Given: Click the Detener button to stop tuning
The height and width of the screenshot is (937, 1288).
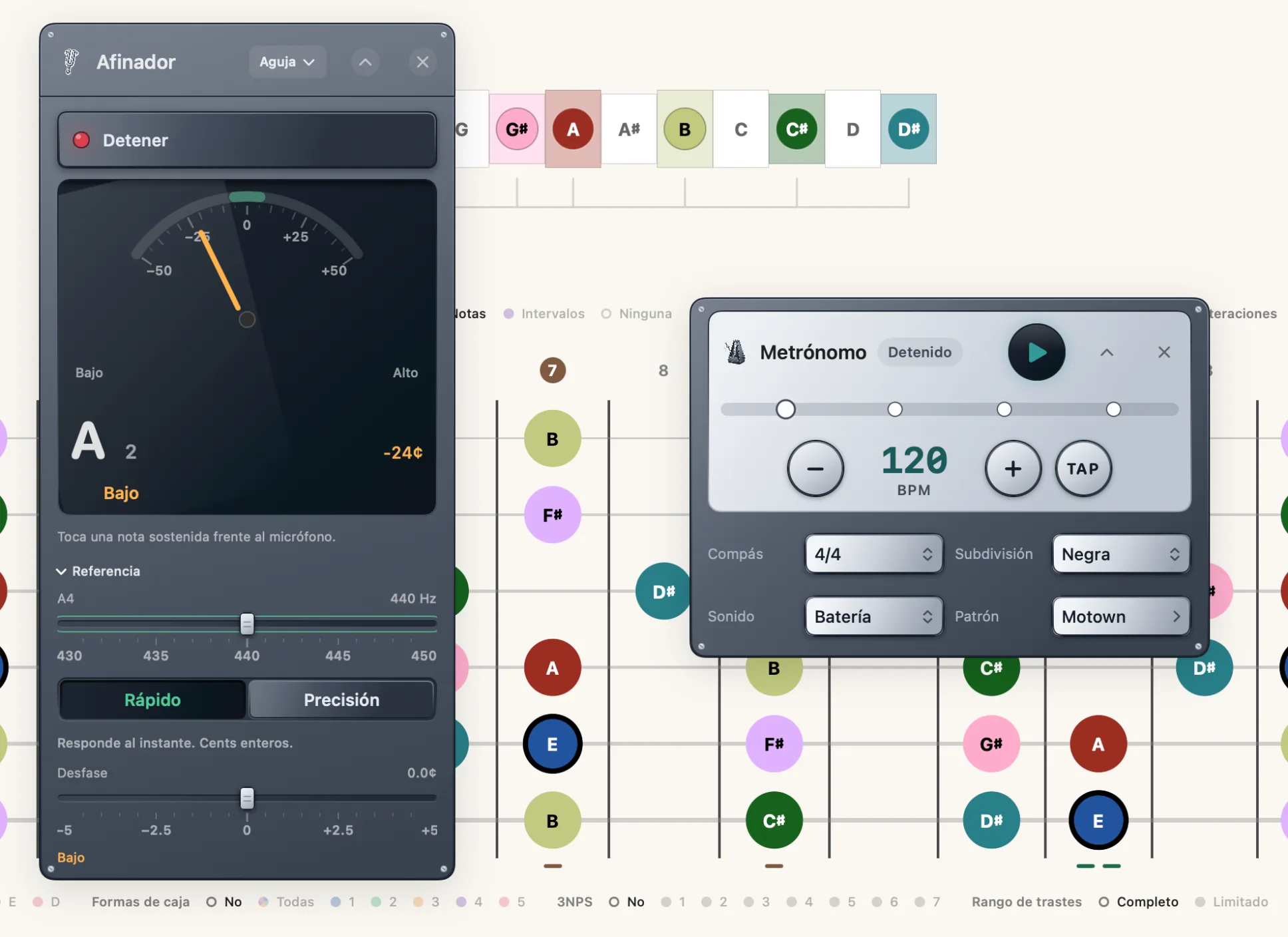Looking at the screenshot, I should (x=247, y=140).
